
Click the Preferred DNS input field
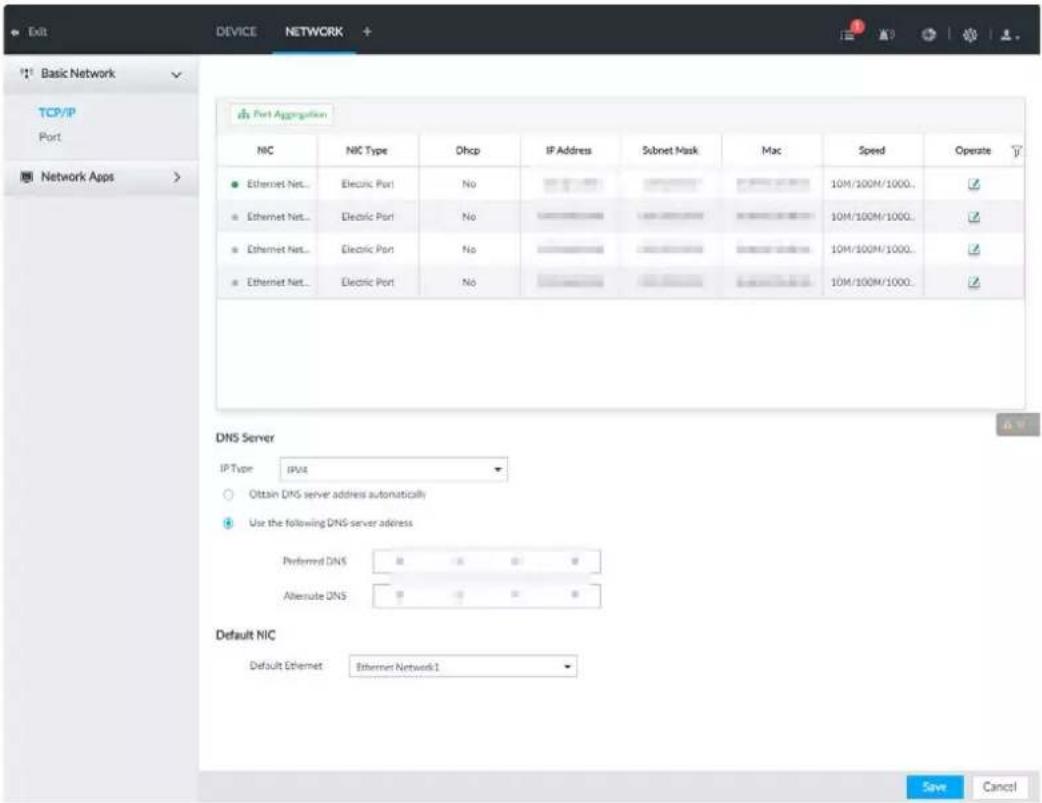click(486, 561)
